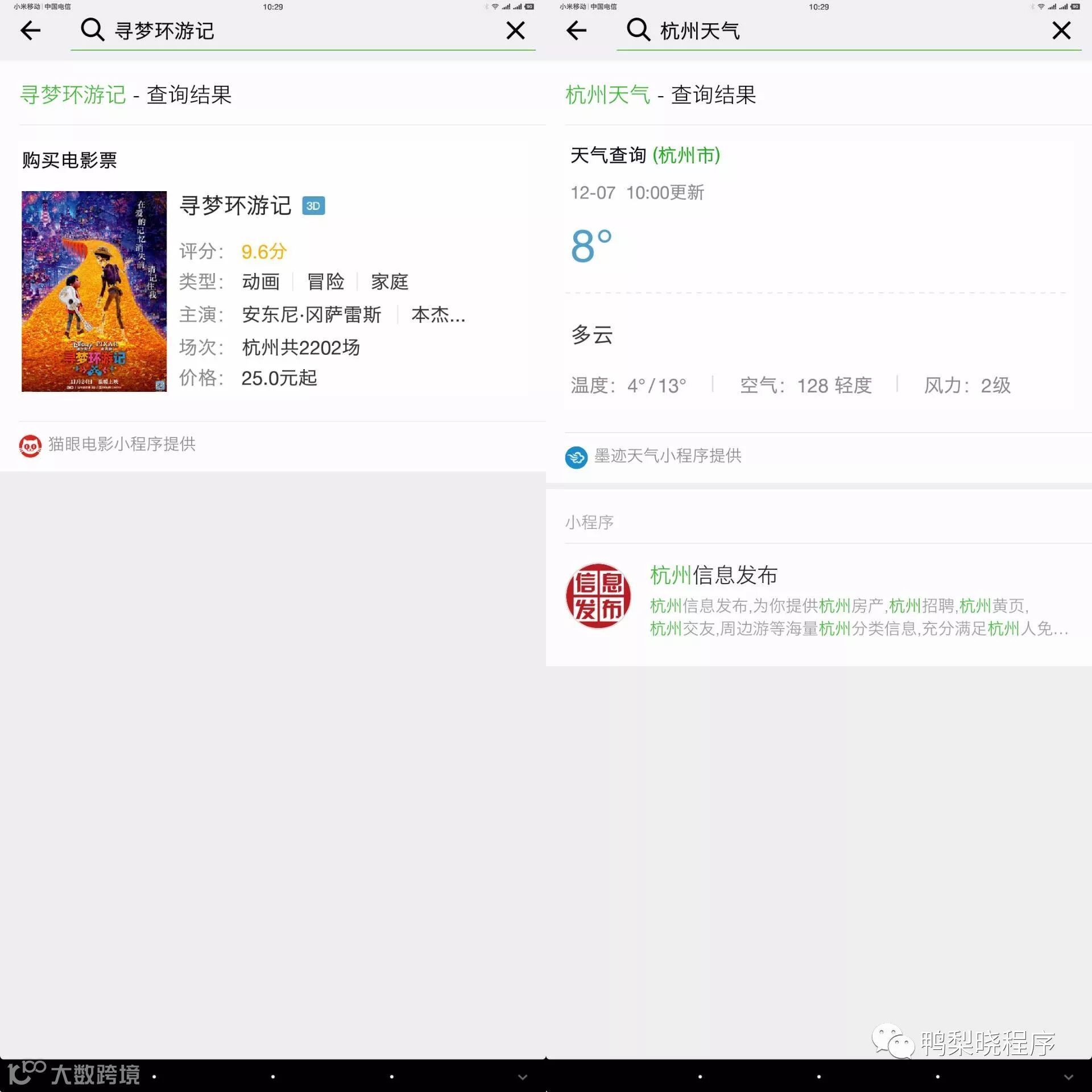Tap the 3D badge next to movie title
This screenshot has height=1092, width=1092.
point(313,206)
